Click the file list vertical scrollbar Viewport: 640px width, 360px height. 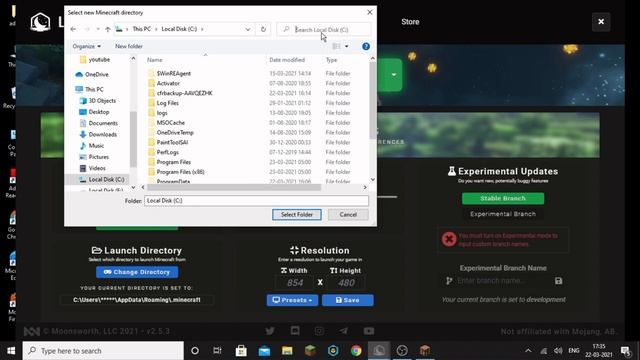coord(373,100)
